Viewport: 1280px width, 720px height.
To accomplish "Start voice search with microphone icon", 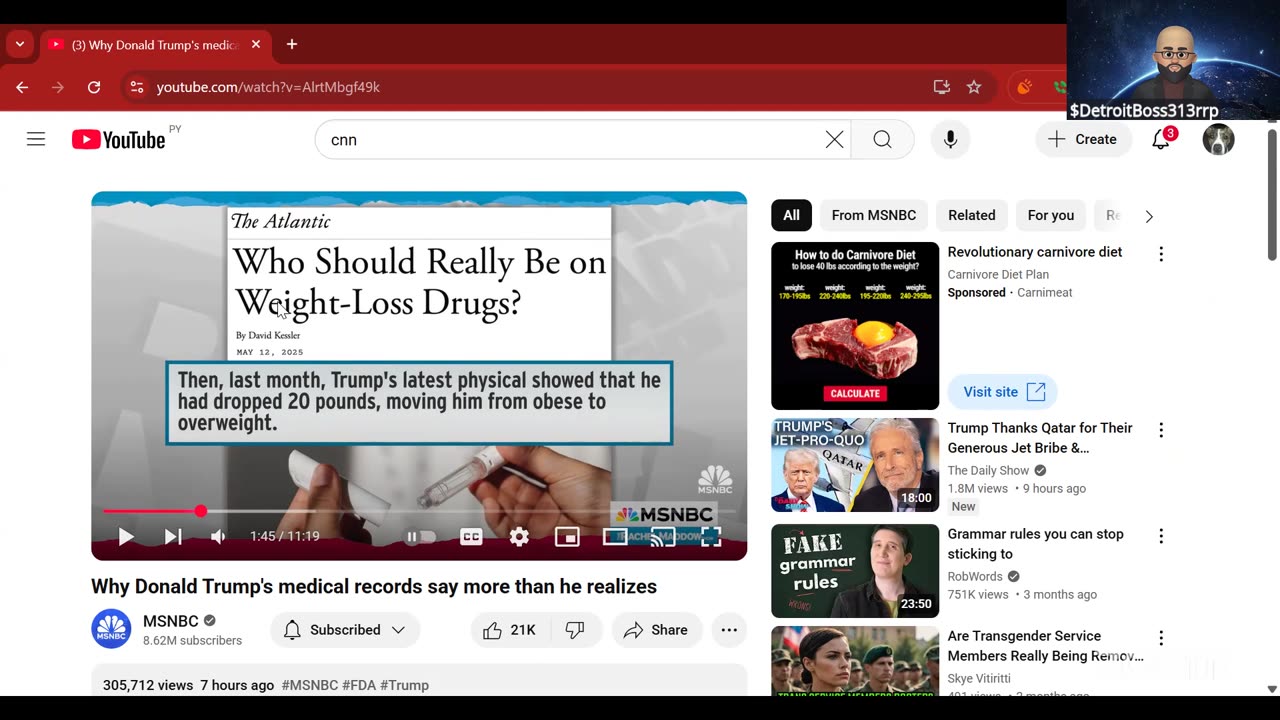I will pos(950,140).
